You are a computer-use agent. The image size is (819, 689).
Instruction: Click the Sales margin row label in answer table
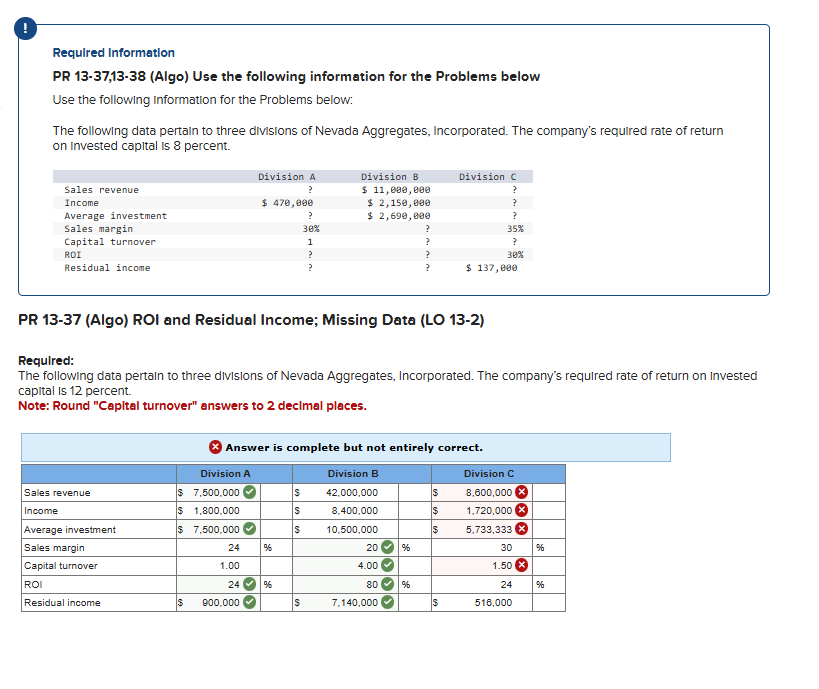[x=54, y=547]
